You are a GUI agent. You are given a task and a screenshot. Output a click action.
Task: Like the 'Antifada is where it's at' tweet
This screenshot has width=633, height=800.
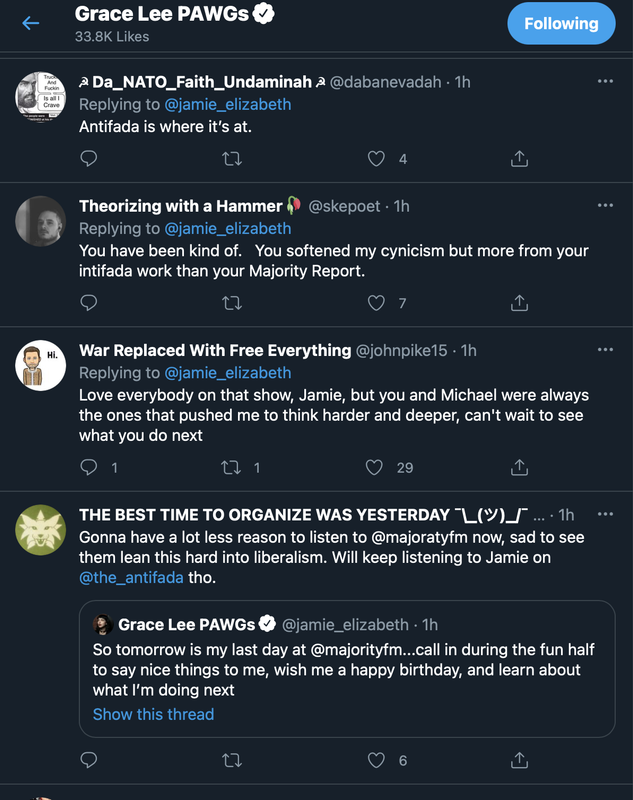(x=377, y=158)
